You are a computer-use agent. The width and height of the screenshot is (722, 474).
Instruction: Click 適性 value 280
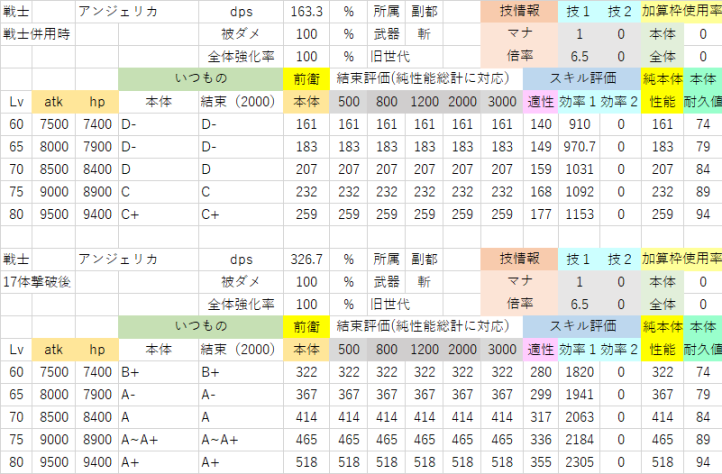541,372
